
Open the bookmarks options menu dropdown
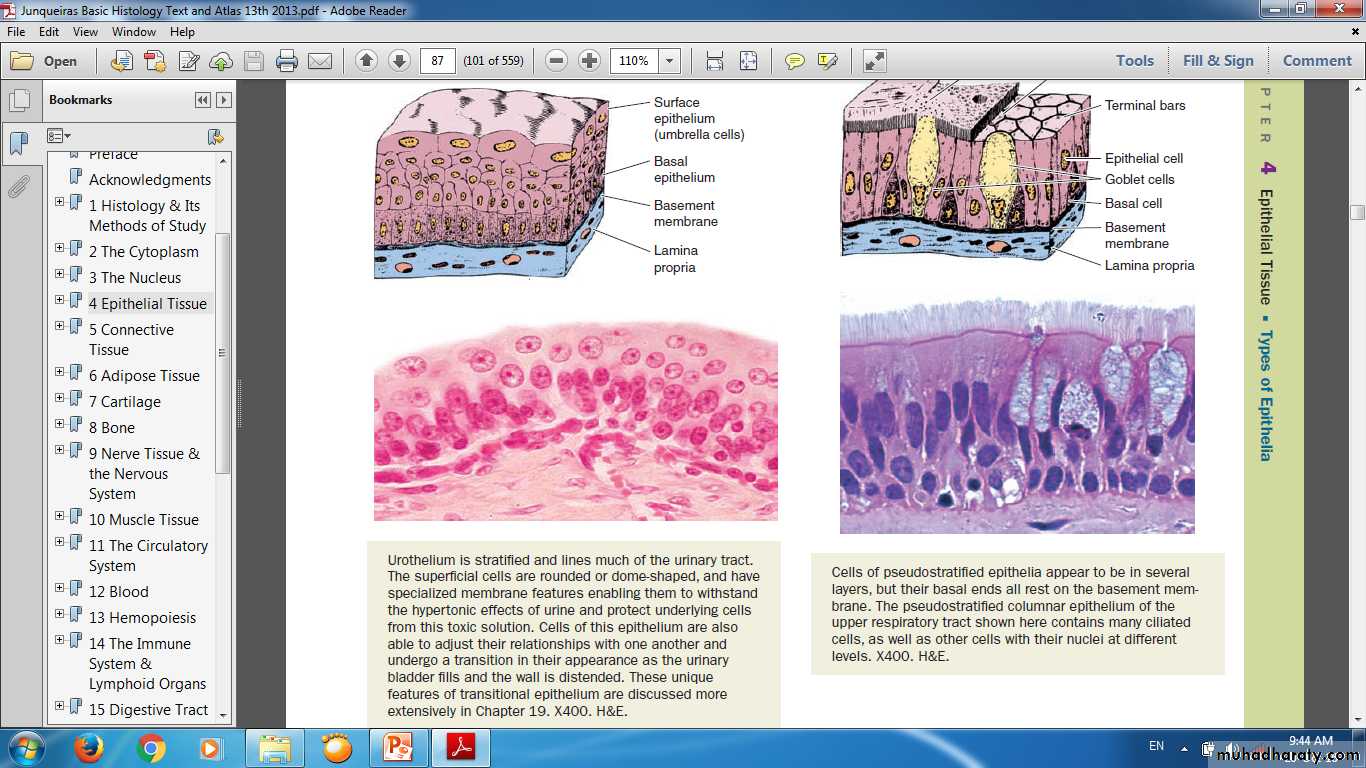coord(59,136)
